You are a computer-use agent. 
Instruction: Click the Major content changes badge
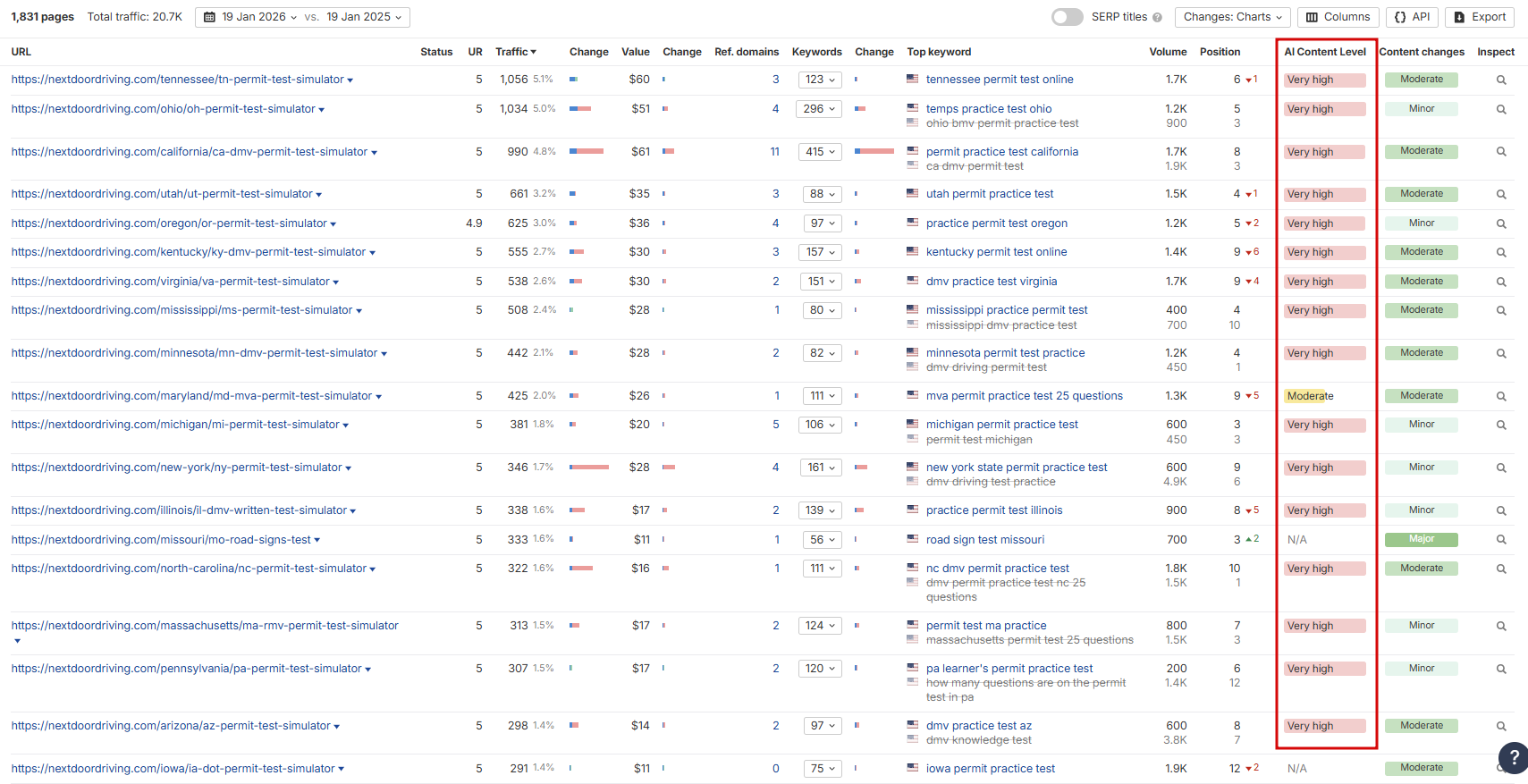(x=1421, y=539)
